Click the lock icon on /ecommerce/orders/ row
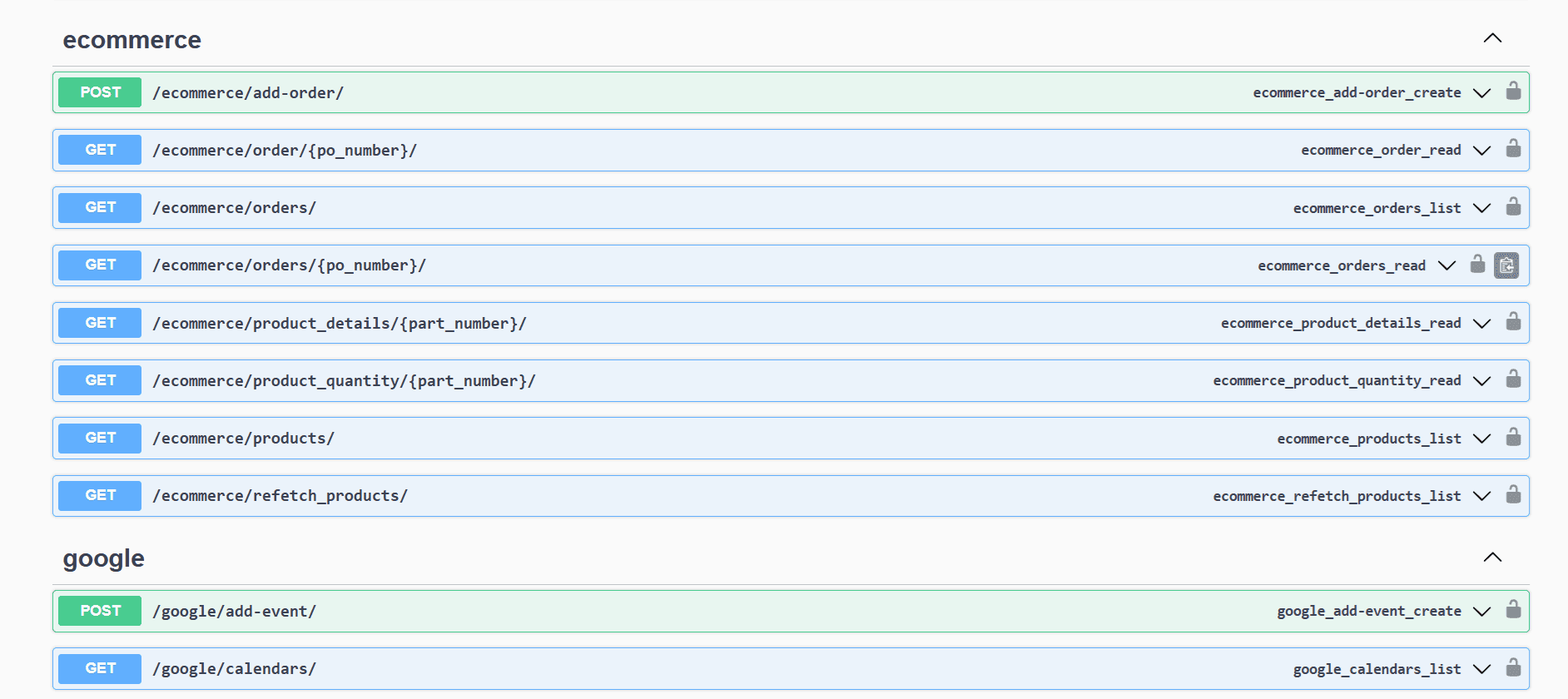 pos(1513,207)
